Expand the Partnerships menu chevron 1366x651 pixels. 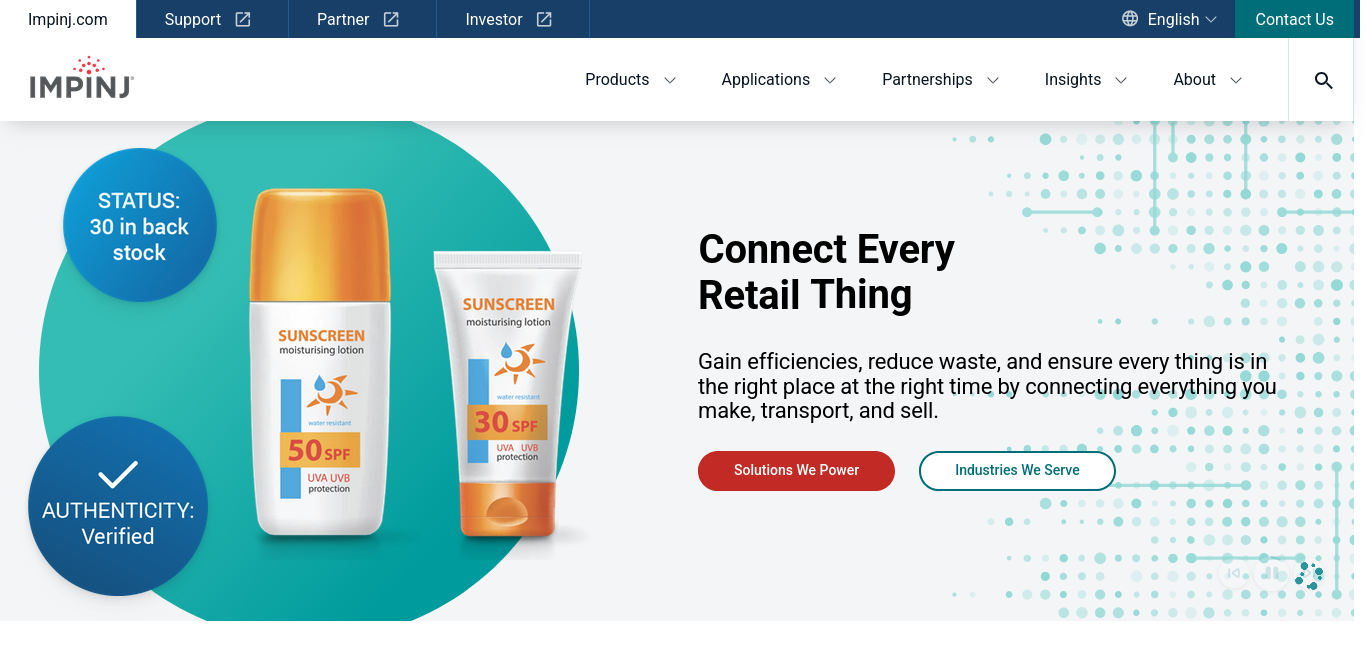(993, 80)
